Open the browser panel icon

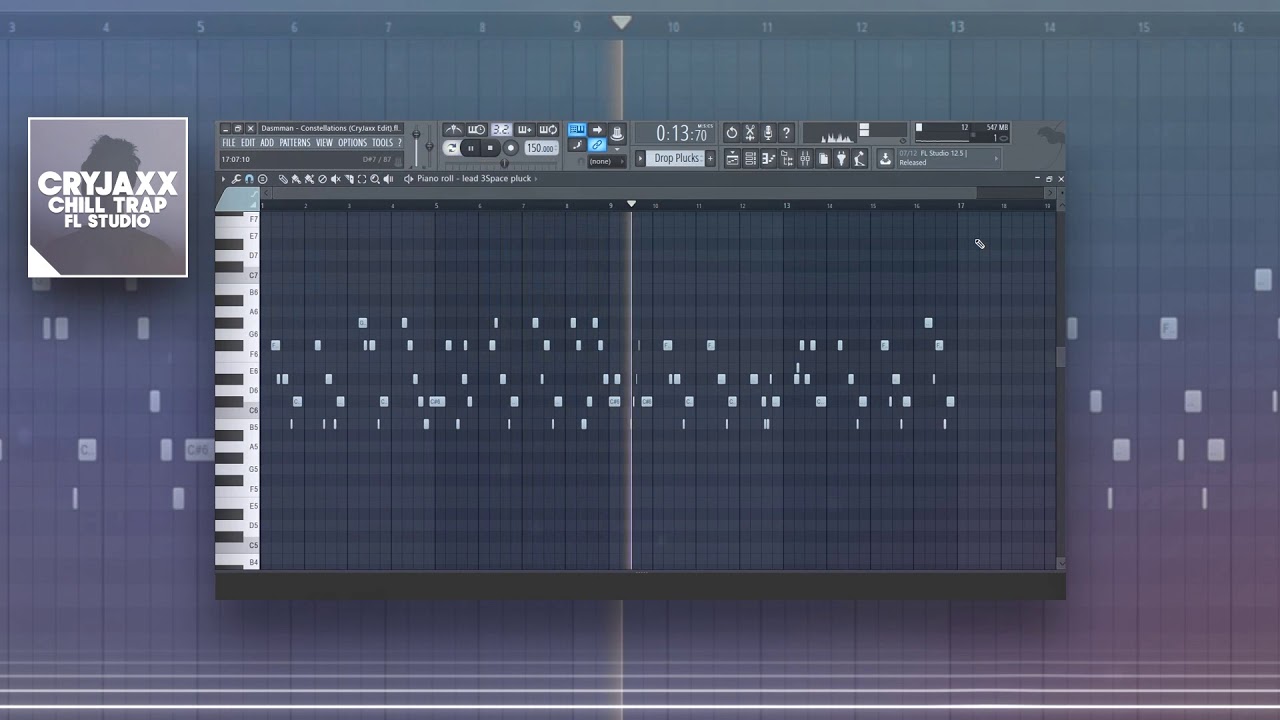point(787,158)
